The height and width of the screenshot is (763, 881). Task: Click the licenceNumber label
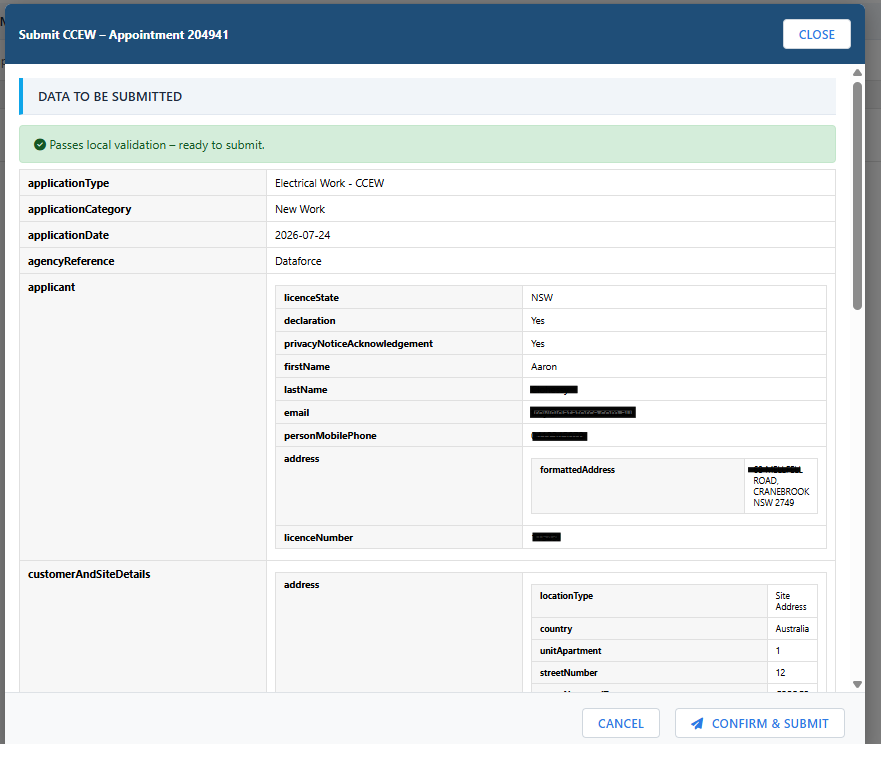coord(319,538)
